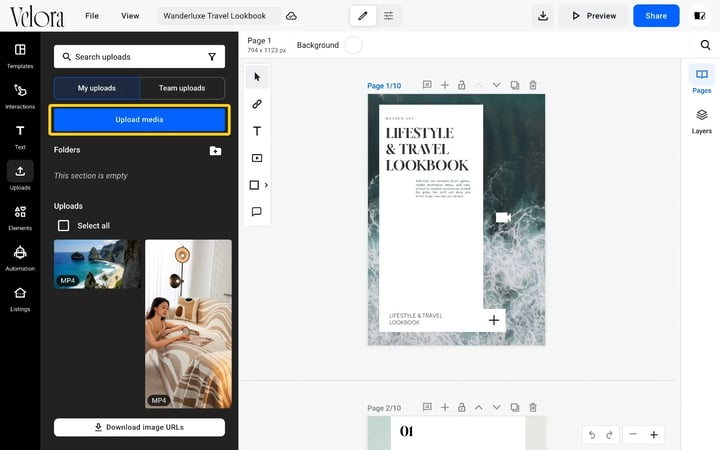Click the video camera icon on canvas
Viewport: 720px width, 450px height.
(503, 217)
